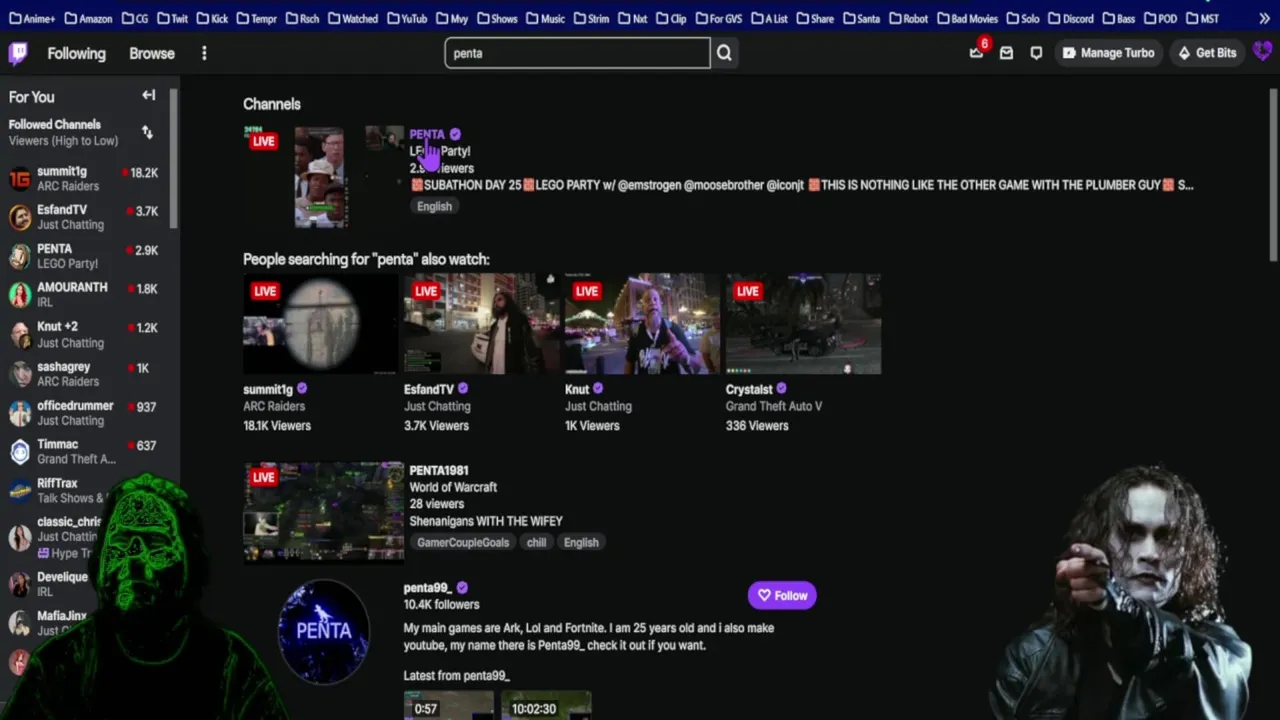Click the English tag under PENTA stream
Image resolution: width=1280 pixels, height=720 pixels.
(x=434, y=206)
